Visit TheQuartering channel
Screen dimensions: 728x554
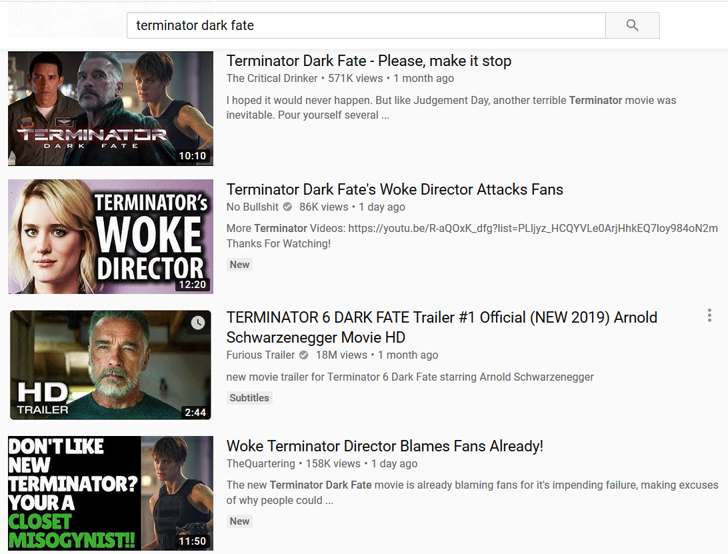[x=260, y=463]
